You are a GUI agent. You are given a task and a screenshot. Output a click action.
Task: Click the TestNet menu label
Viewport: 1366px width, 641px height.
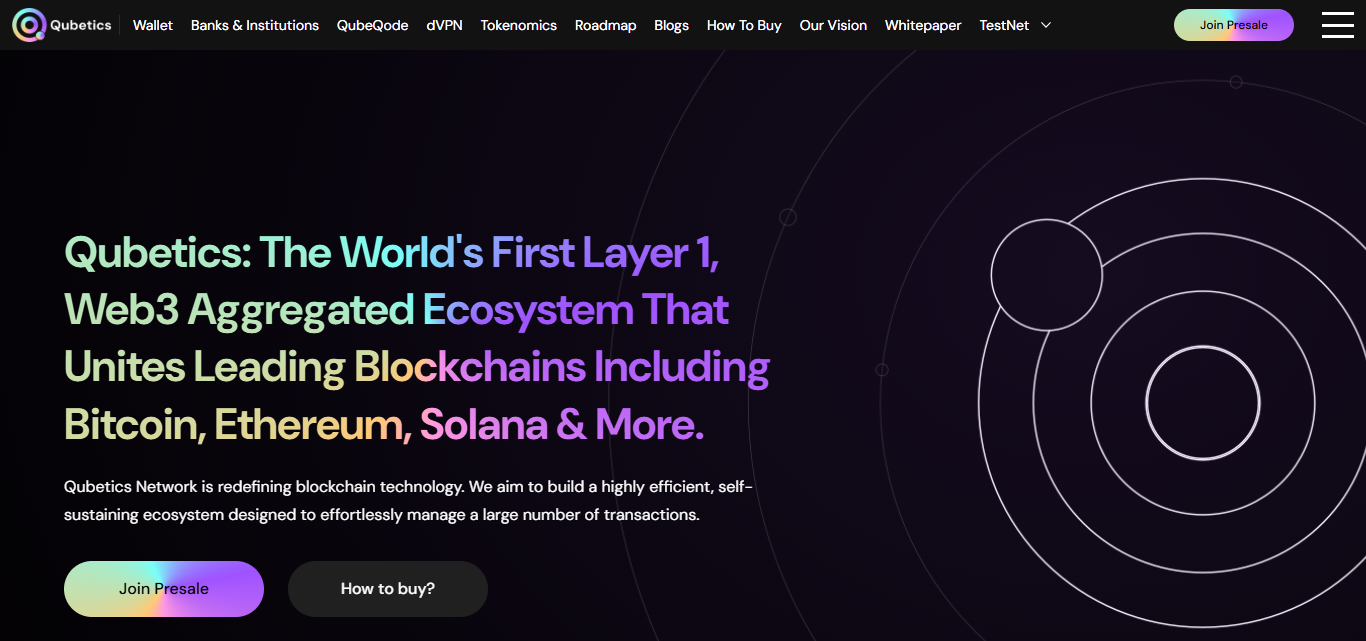click(x=1004, y=25)
